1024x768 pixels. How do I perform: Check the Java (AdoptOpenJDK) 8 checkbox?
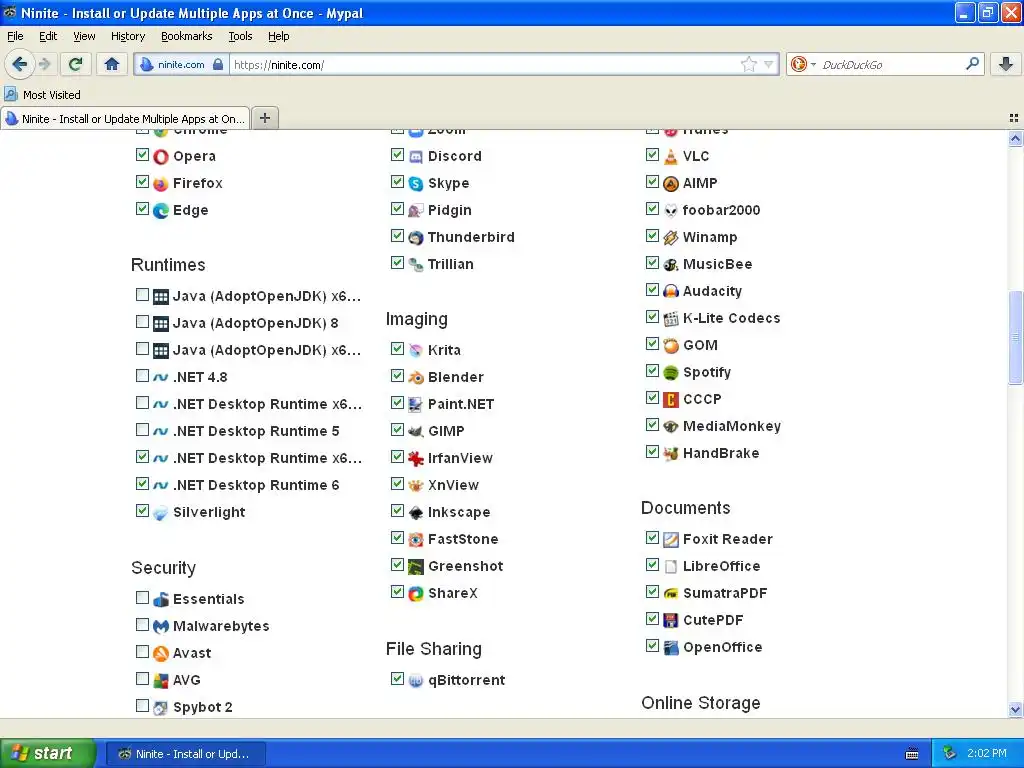[142, 321]
